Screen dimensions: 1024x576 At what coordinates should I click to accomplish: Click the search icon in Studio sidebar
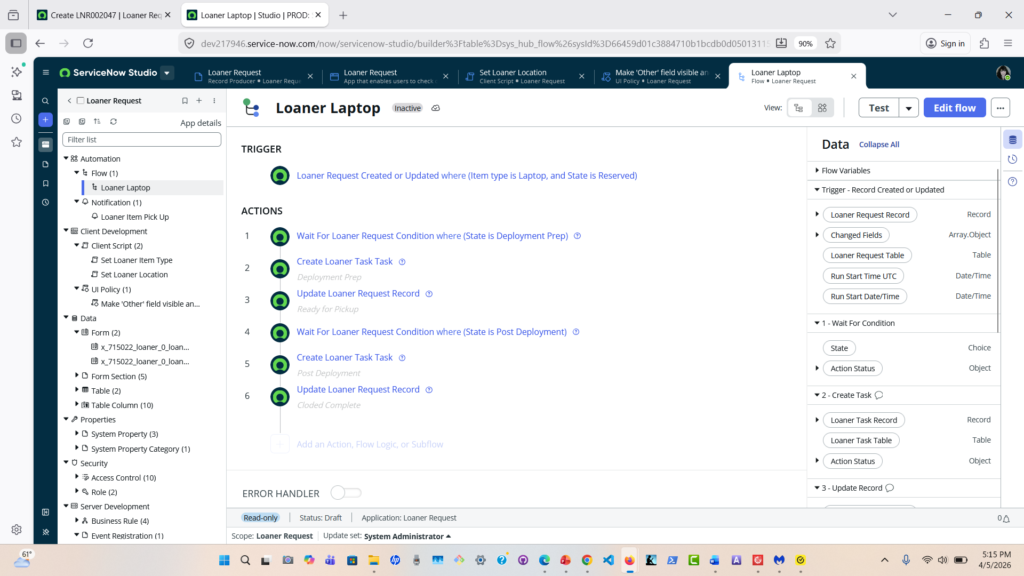45,101
